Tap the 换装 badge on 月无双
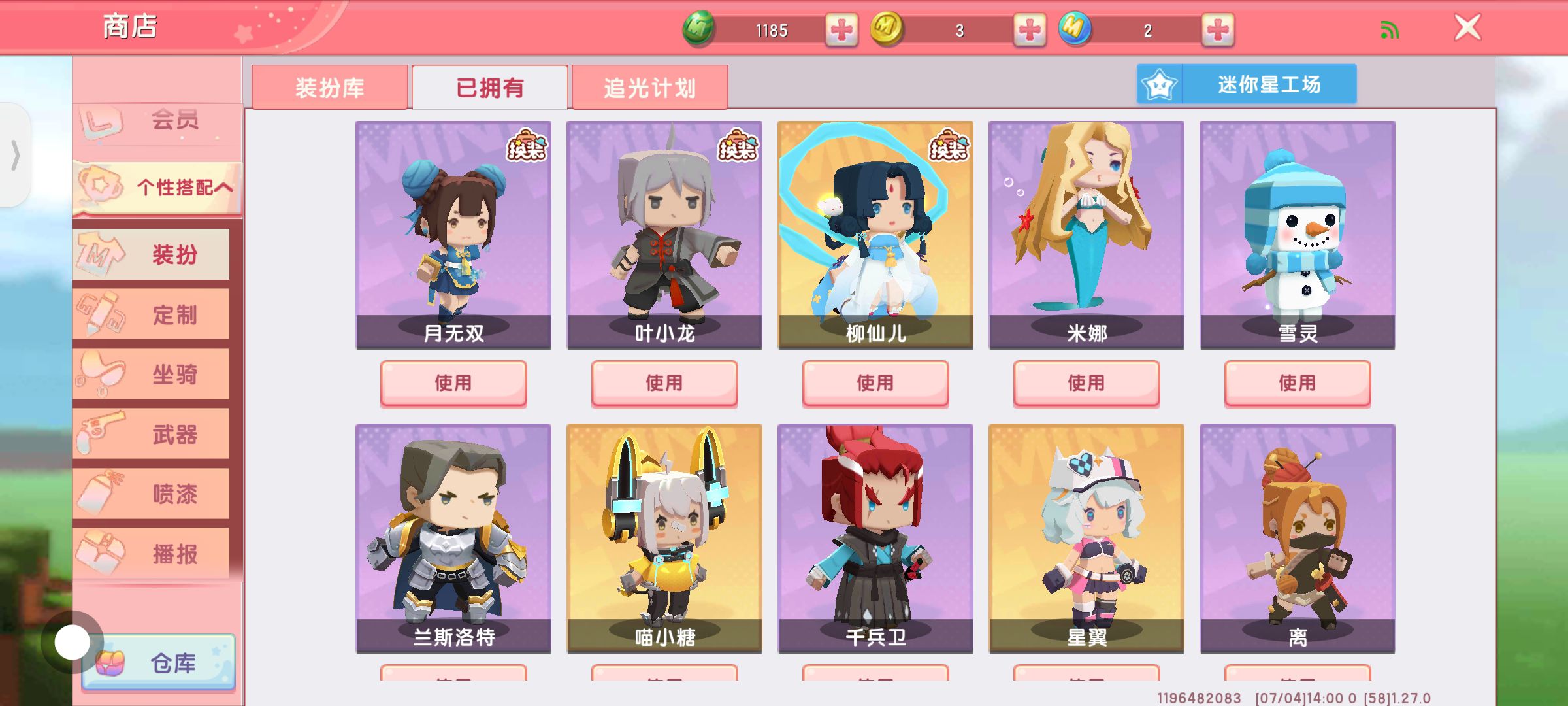 pyautogui.click(x=527, y=145)
